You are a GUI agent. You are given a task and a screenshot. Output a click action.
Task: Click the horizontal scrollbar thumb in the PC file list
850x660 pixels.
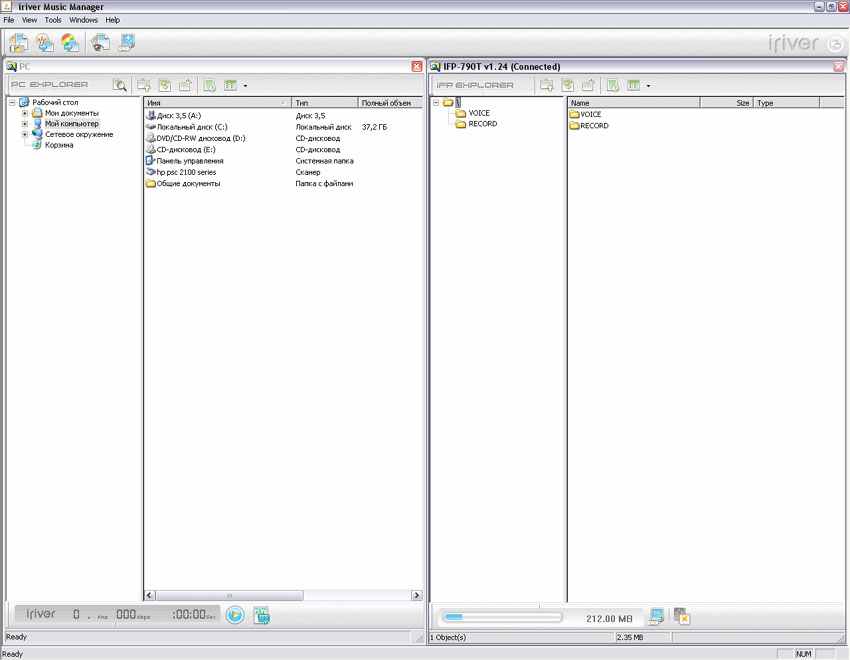[229, 595]
